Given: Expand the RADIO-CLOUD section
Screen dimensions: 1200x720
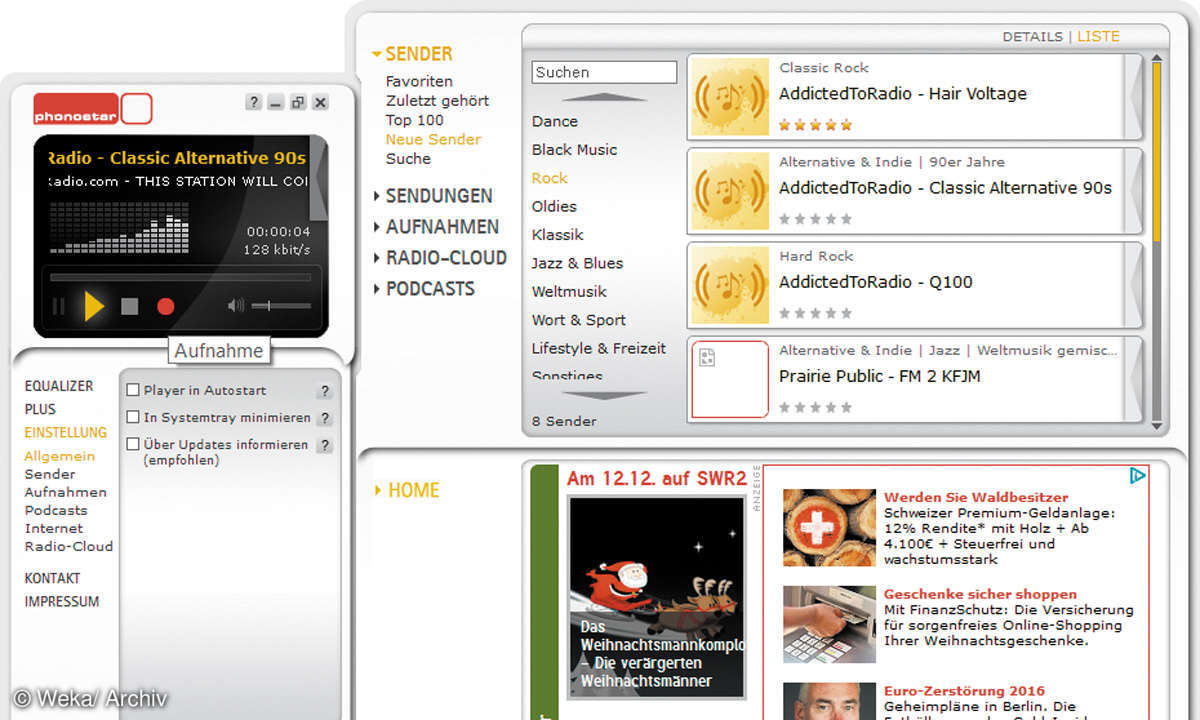Looking at the screenshot, I should (x=440, y=258).
